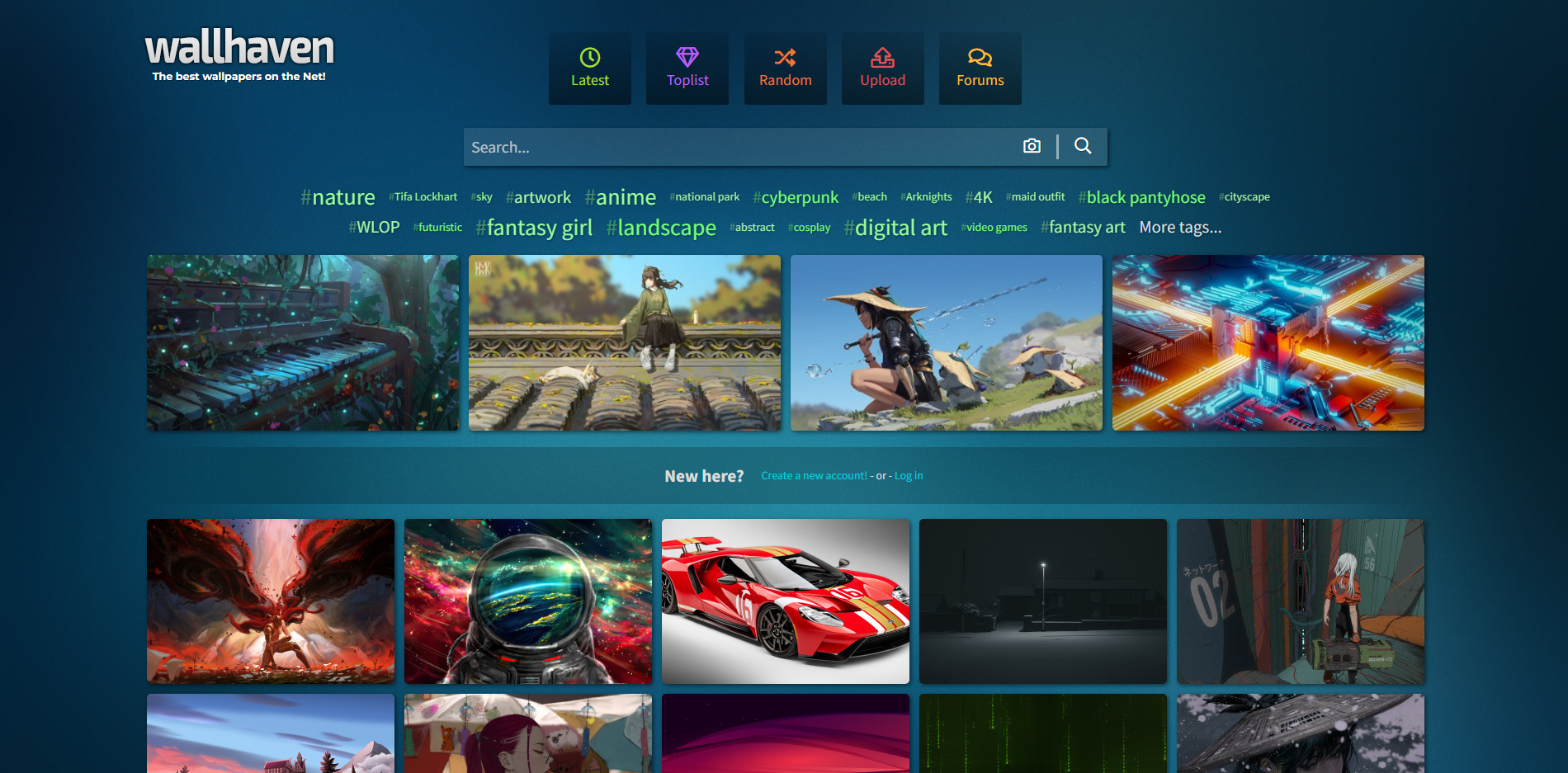Viewport: 1568px width, 773px height.
Task: Click the magnifying glass search icon
Action: click(1083, 146)
